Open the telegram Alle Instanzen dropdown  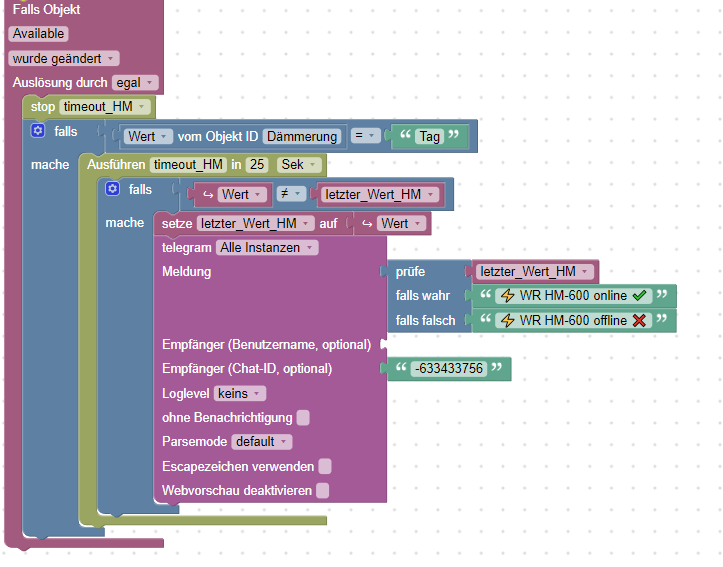click(267, 248)
